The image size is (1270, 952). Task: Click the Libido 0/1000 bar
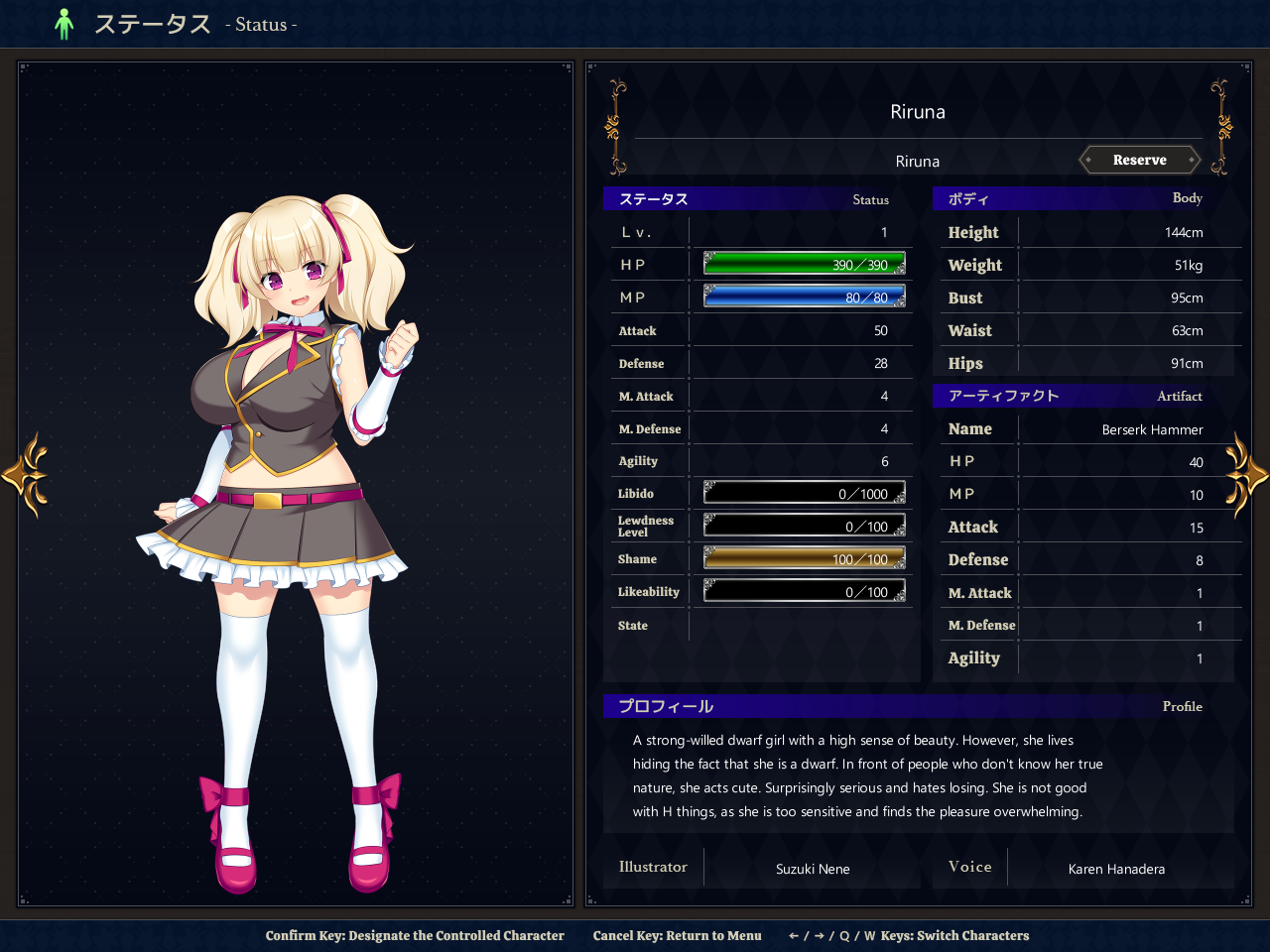point(805,493)
